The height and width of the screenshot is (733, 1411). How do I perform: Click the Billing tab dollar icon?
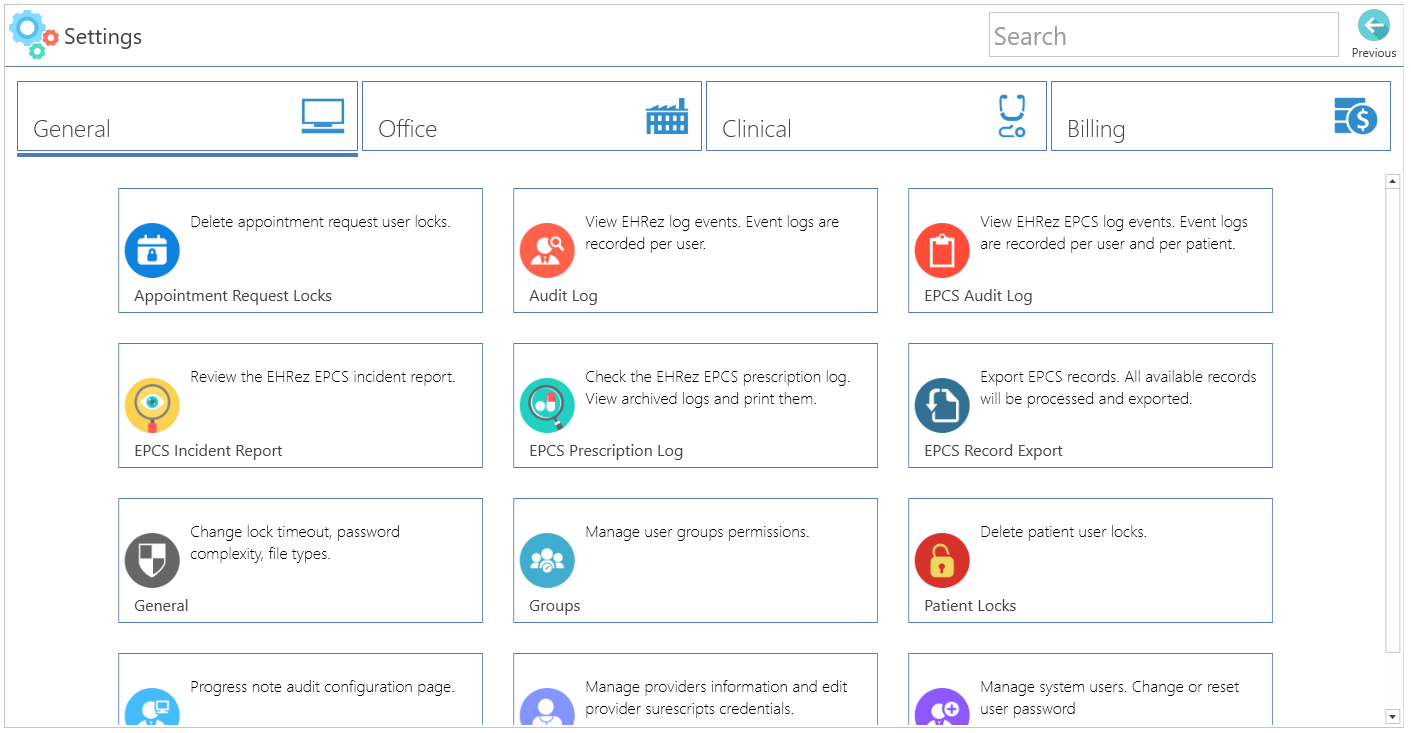(x=1356, y=116)
